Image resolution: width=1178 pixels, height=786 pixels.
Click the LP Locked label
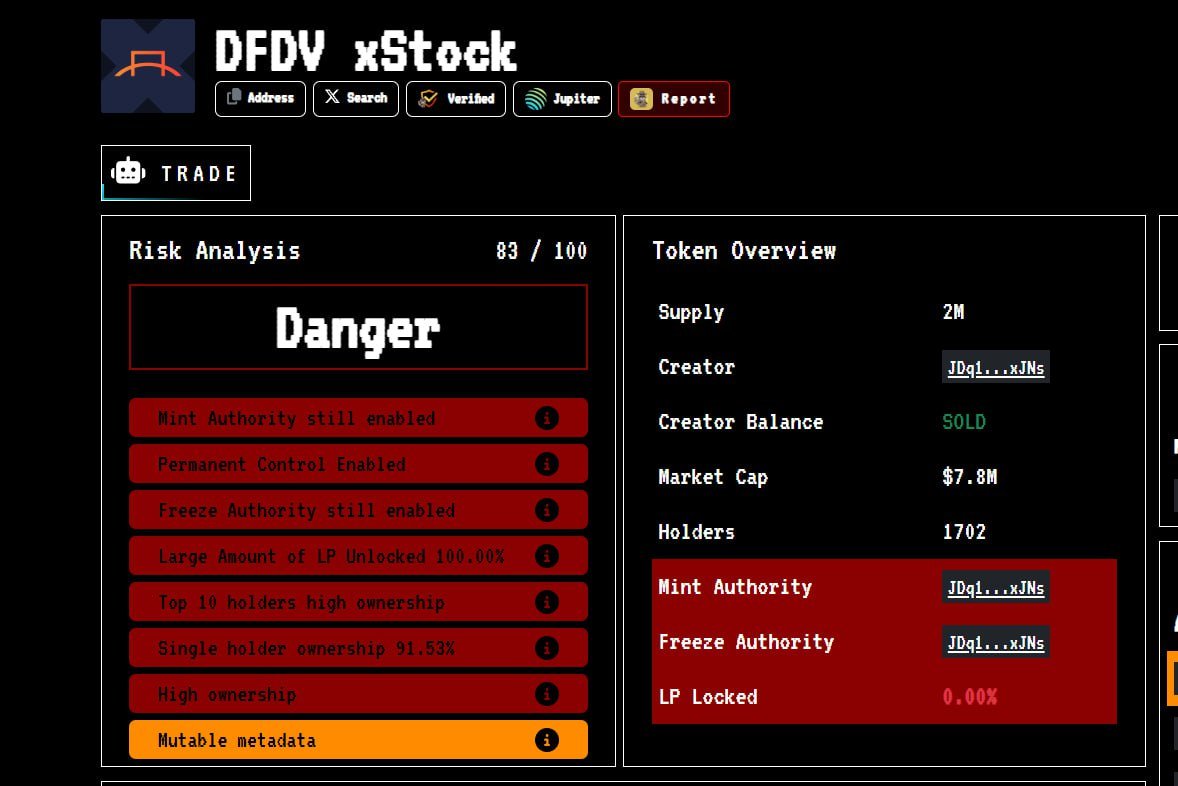click(708, 697)
